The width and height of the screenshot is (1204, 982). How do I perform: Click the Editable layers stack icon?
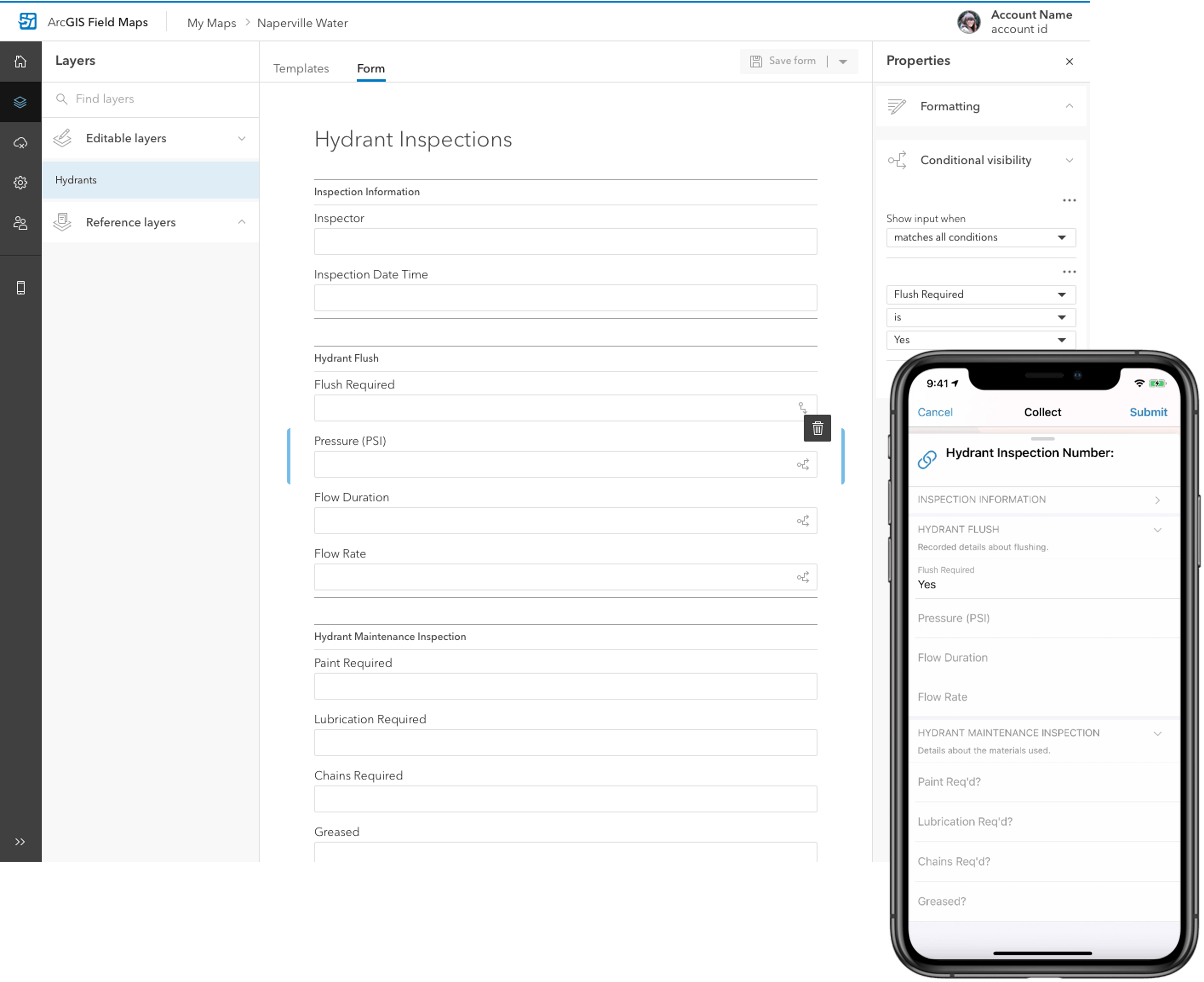click(63, 138)
